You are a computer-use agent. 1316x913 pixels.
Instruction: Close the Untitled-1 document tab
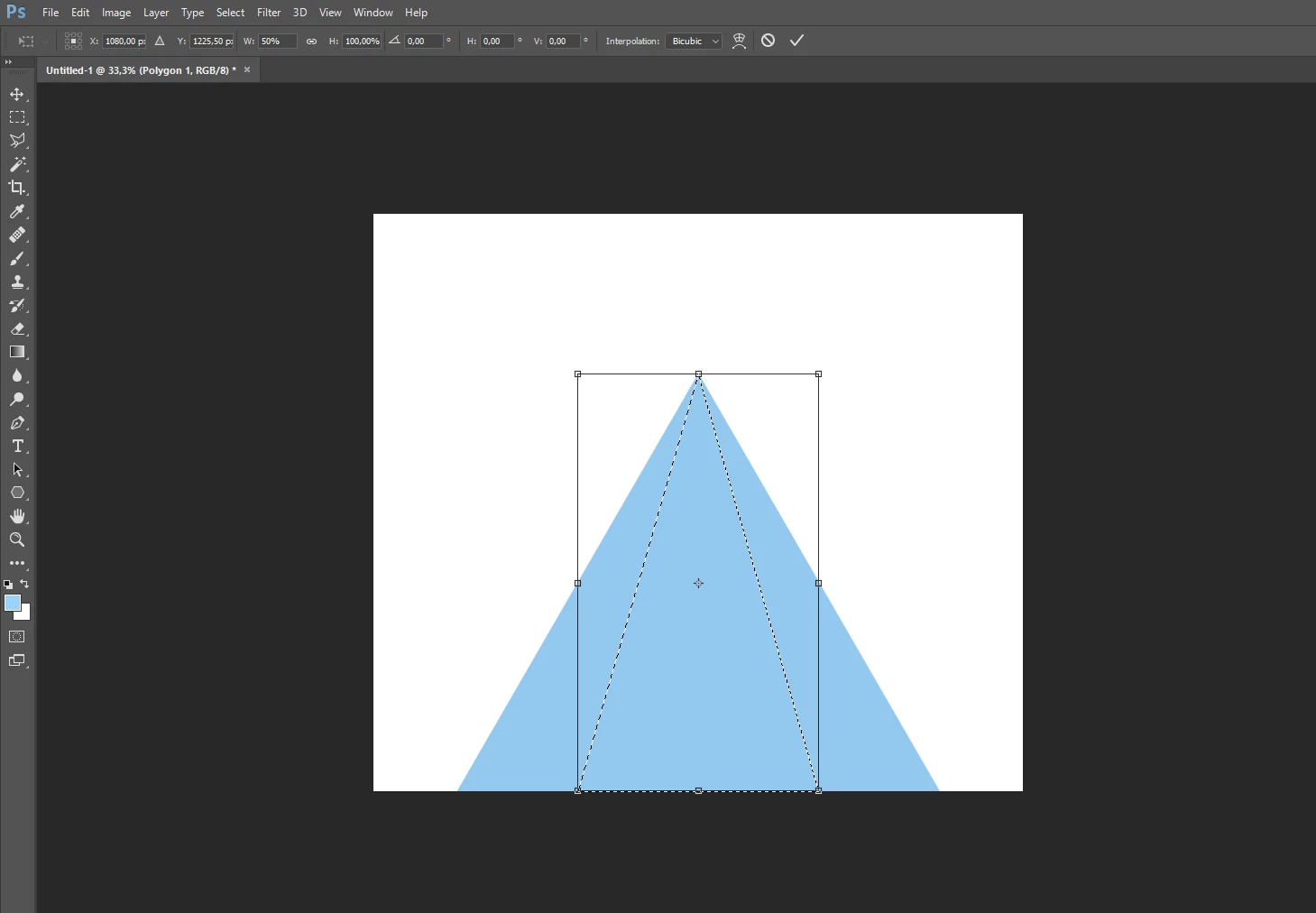pyautogui.click(x=247, y=69)
